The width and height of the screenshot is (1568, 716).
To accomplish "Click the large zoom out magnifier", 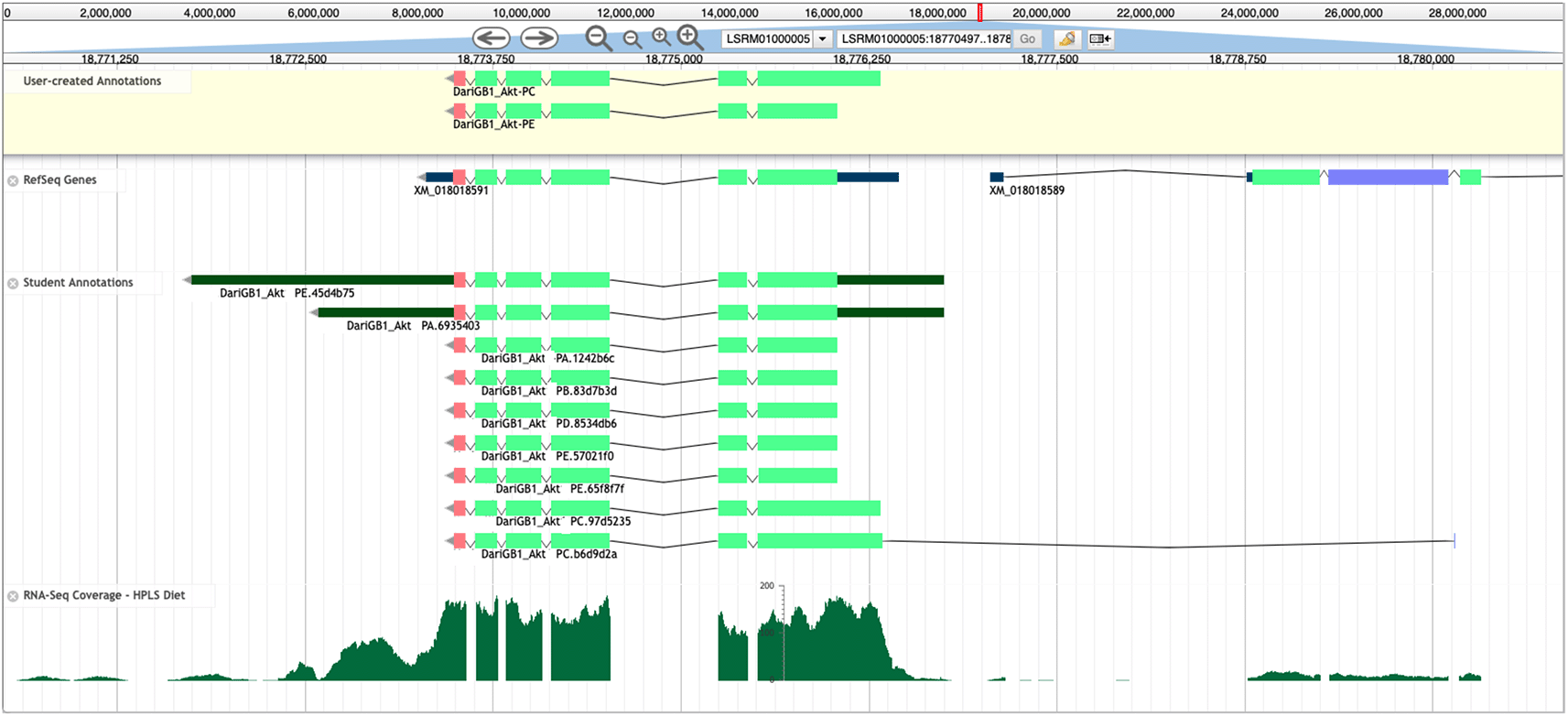I will (599, 38).
